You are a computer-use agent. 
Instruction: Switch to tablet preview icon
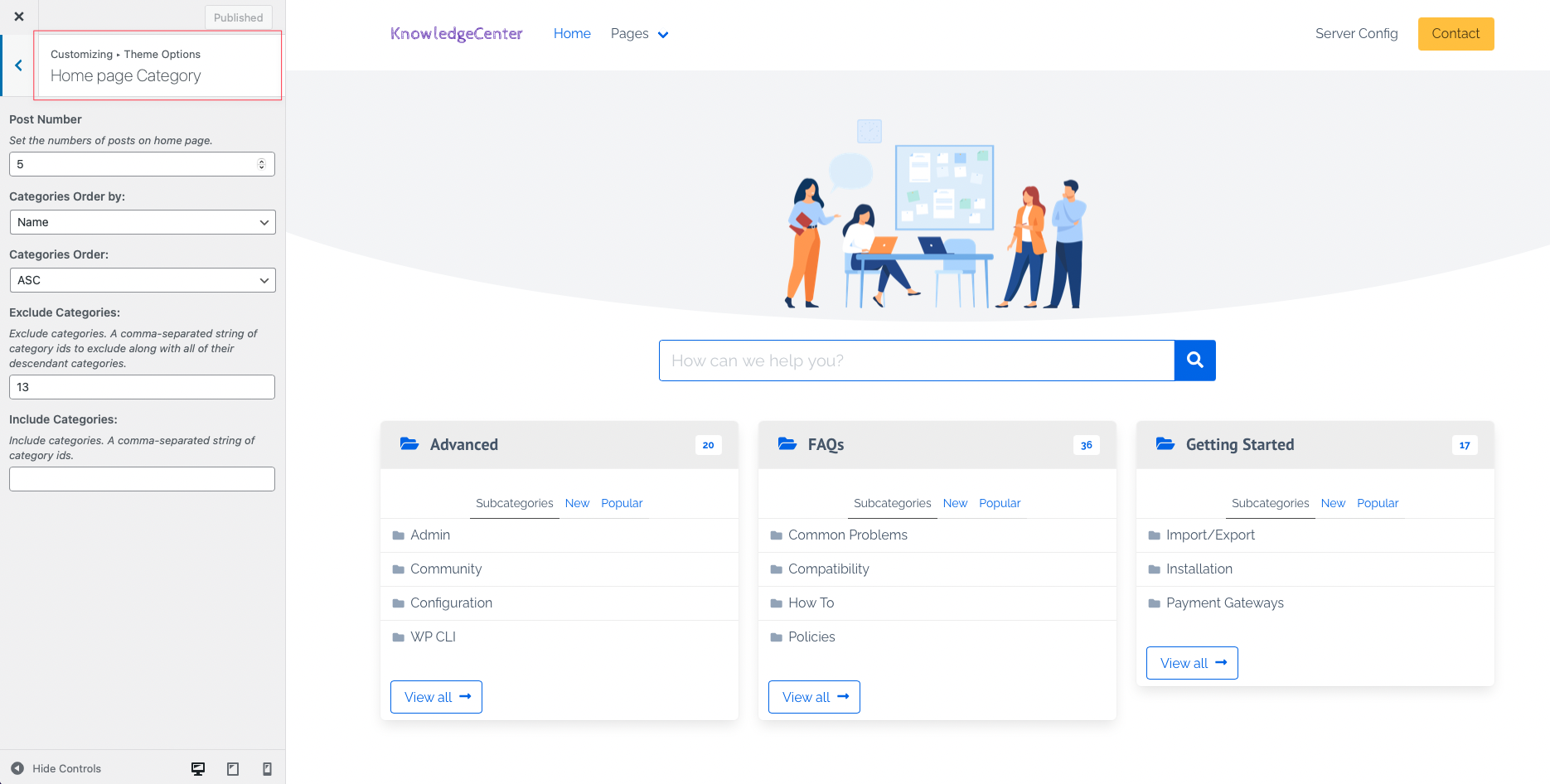point(233,769)
